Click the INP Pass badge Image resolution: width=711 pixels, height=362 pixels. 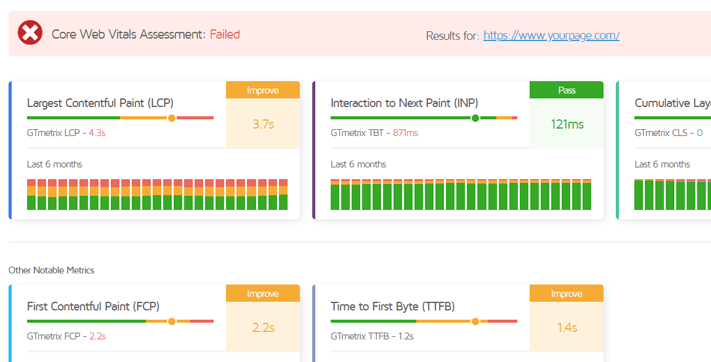point(566,90)
